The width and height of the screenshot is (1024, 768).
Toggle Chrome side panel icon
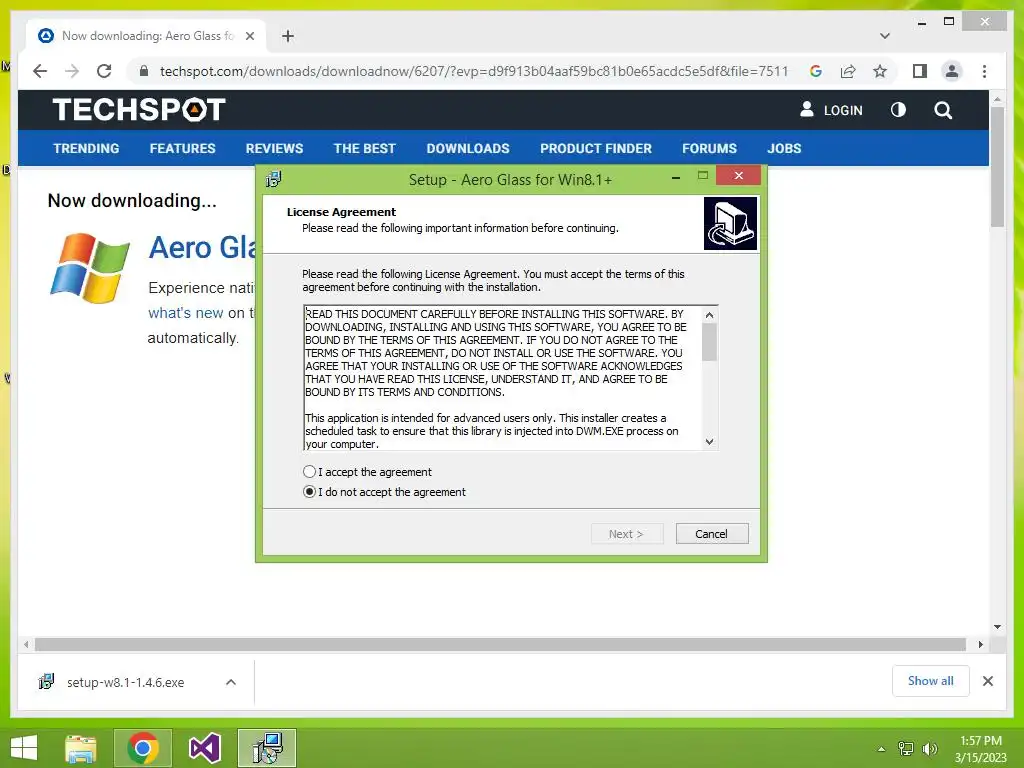920,71
